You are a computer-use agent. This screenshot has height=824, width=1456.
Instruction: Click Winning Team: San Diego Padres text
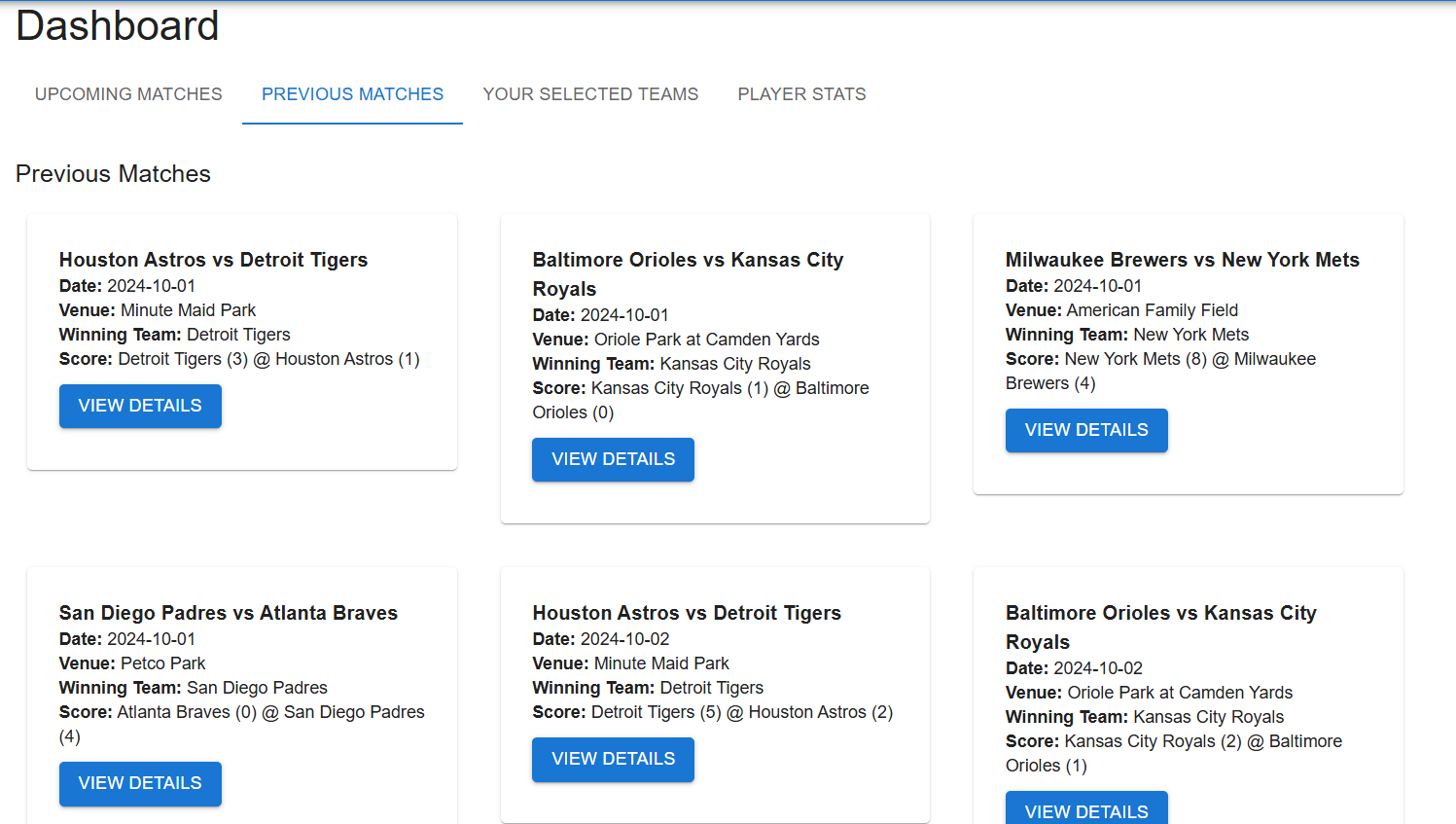click(x=194, y=688)
